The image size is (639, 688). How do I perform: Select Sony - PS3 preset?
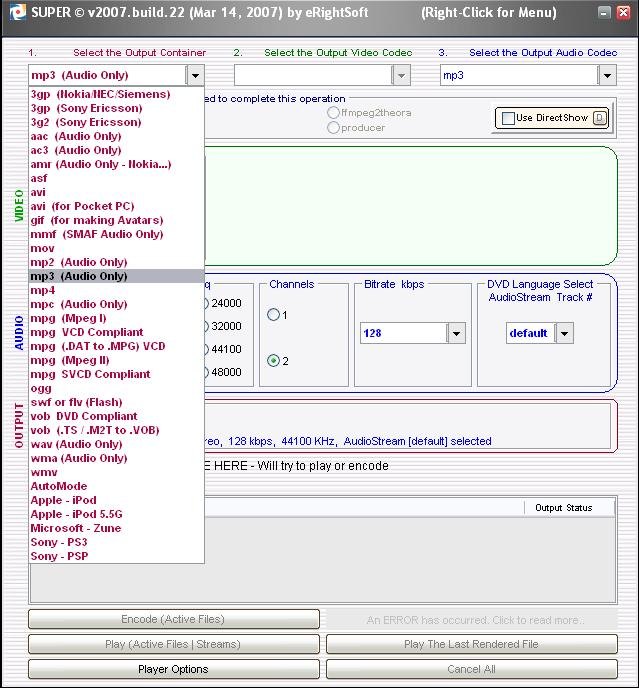116,542
